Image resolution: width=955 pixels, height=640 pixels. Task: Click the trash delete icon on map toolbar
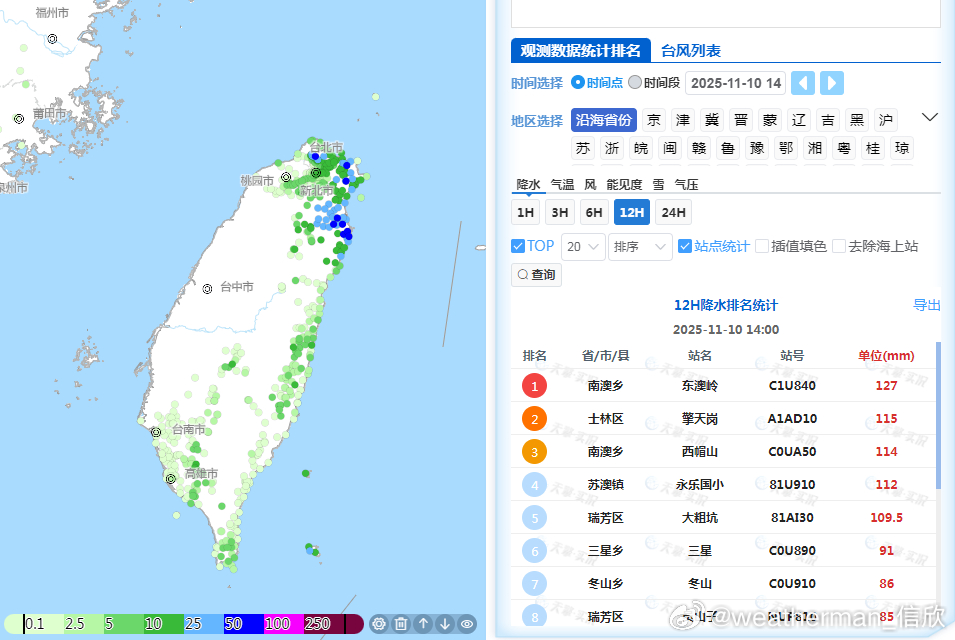click(x=401, y=623)
